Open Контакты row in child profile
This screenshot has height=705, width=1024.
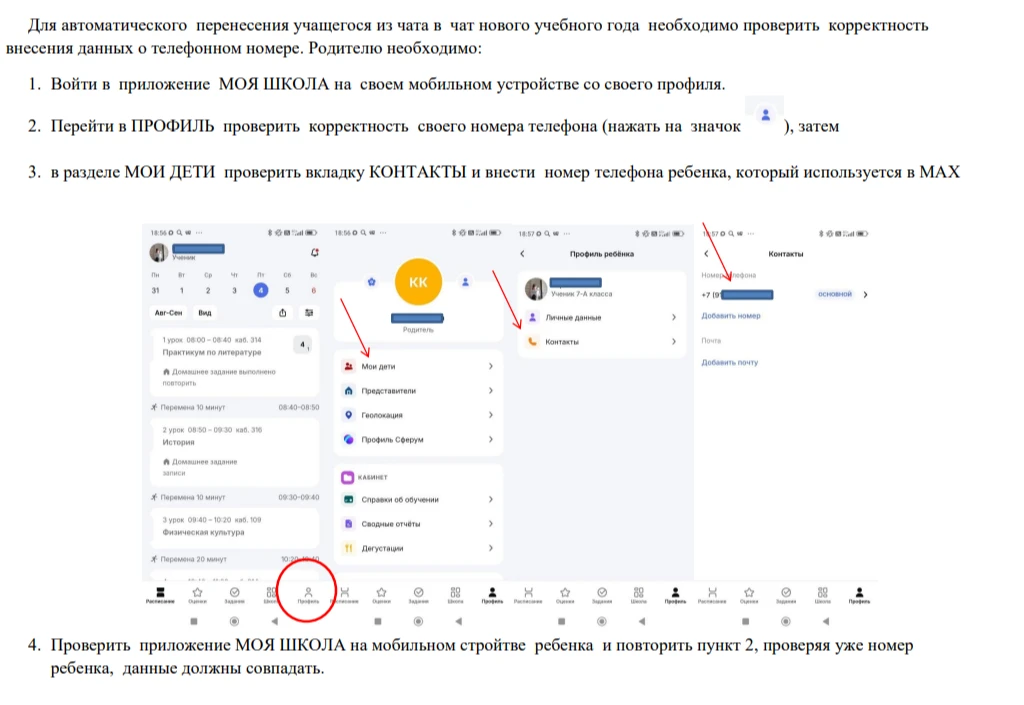pos(602,341)
